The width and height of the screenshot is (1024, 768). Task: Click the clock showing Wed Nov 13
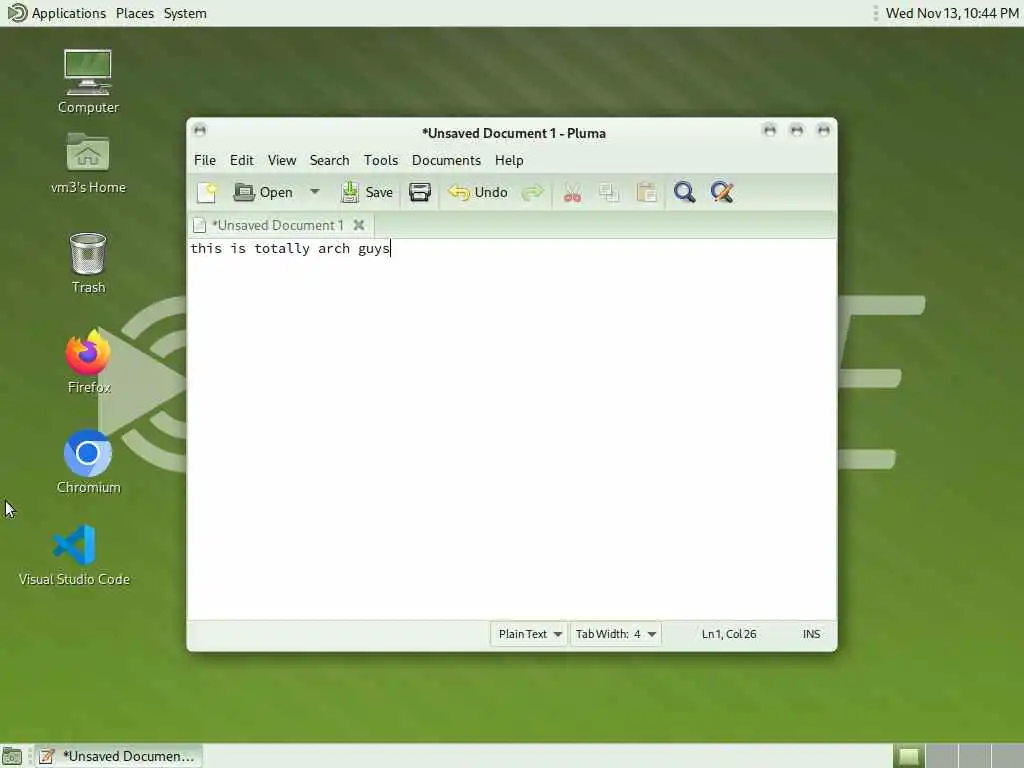[952, 13]
